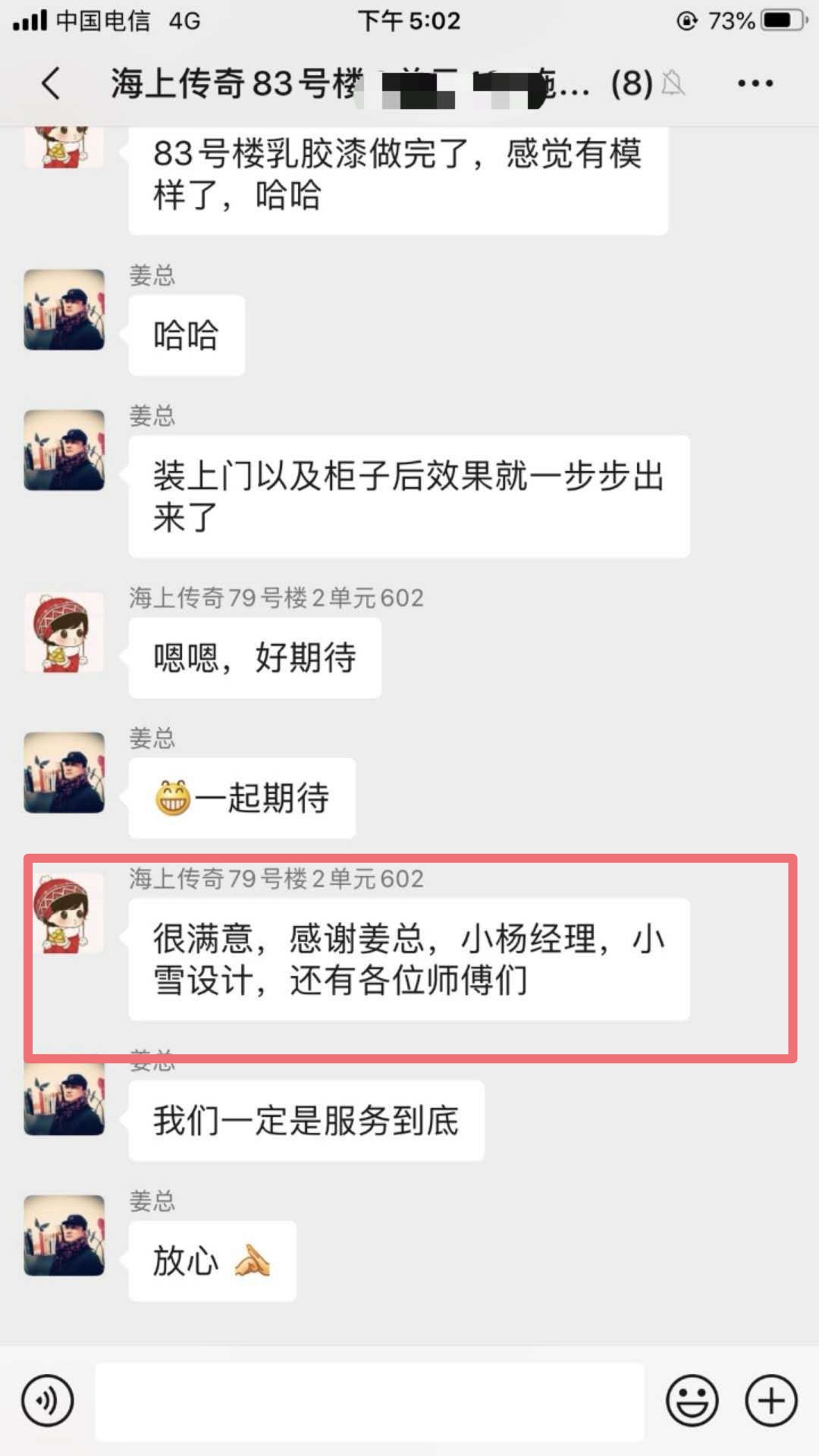Tap 姜总 avatar beside 放心 message
Viewport: 819px width, 1456px height.
coord(64,1235)
